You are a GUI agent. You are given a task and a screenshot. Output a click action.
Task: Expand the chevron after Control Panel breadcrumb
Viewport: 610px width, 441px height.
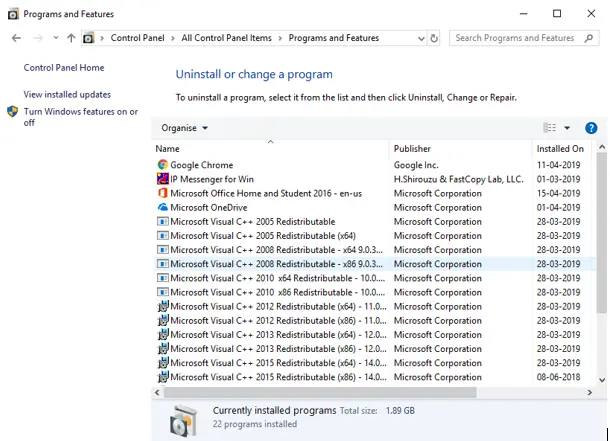click(173, 38)
